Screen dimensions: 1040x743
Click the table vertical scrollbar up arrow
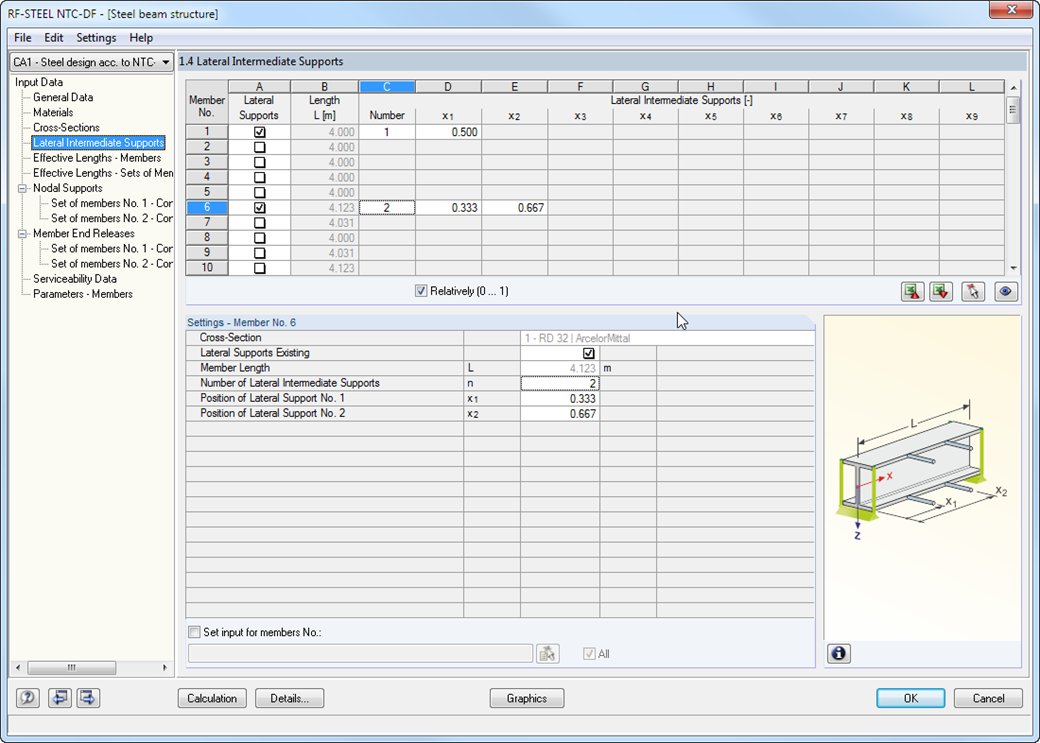(1013, 88)
